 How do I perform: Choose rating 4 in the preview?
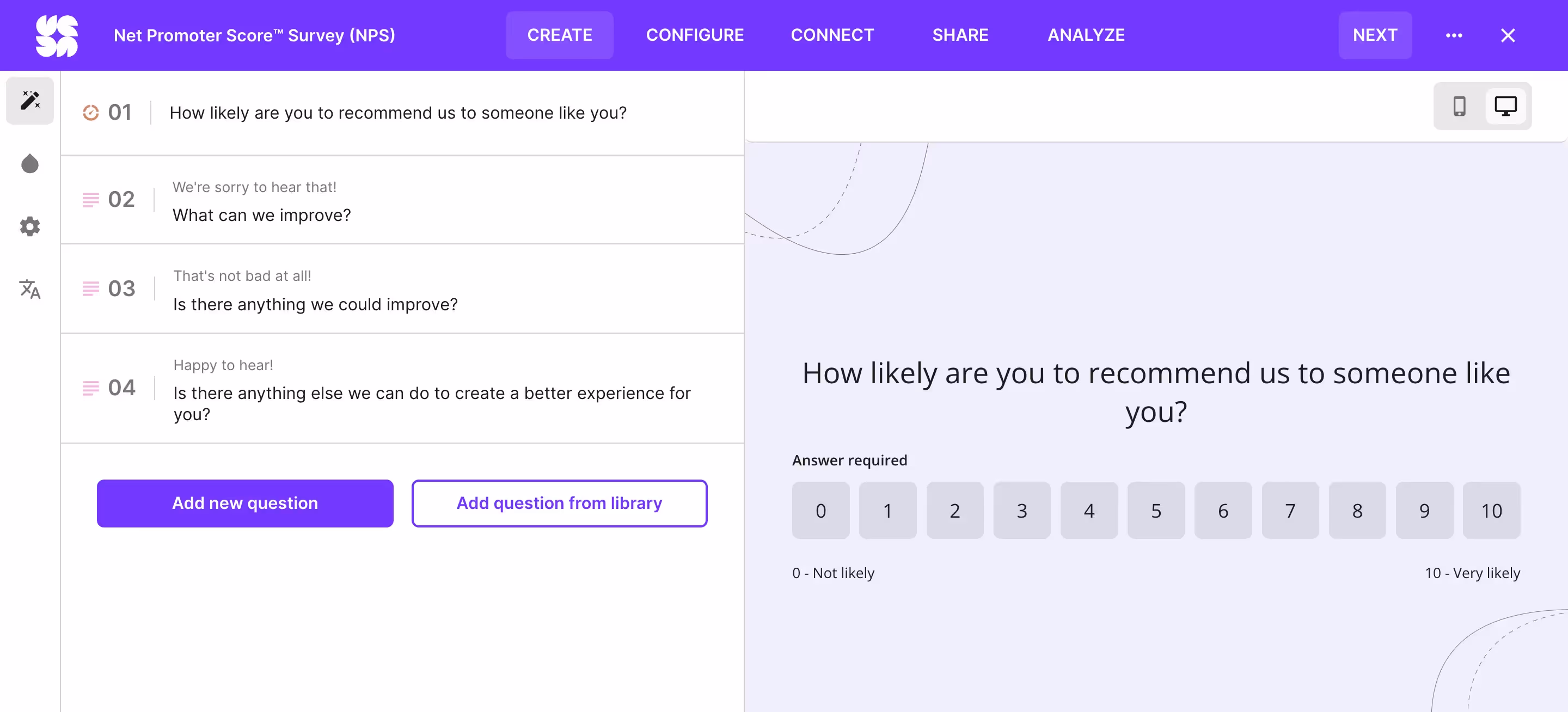[1089, 510]
